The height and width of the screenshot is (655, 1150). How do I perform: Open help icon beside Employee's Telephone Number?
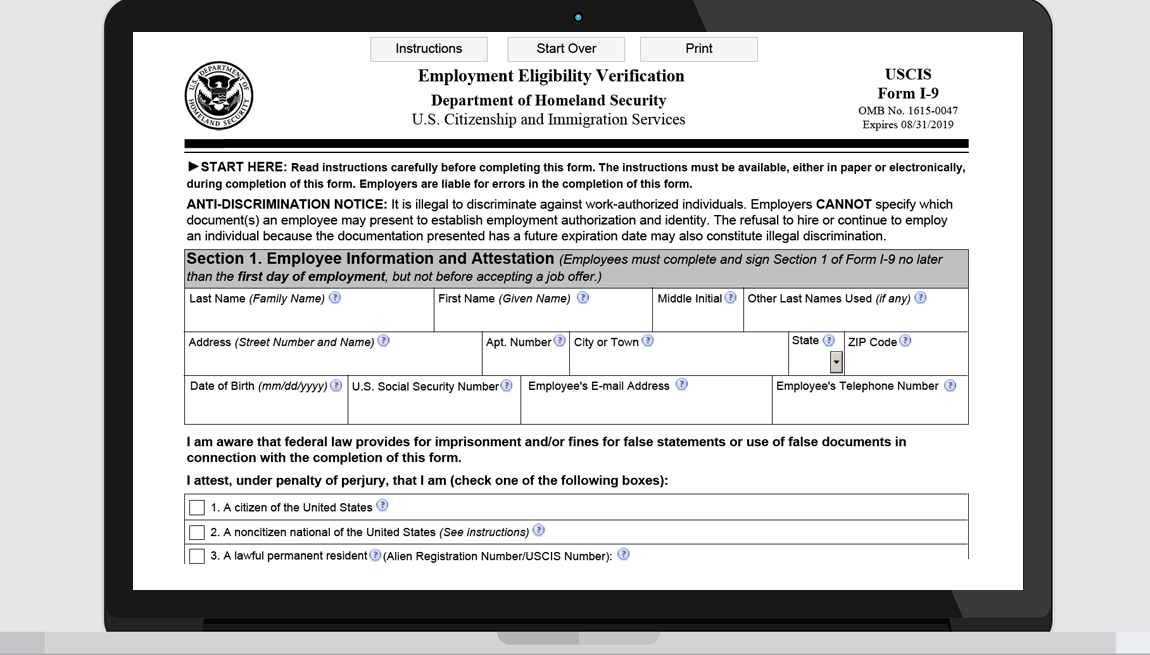pyautogui.click(x=950, y=386)
